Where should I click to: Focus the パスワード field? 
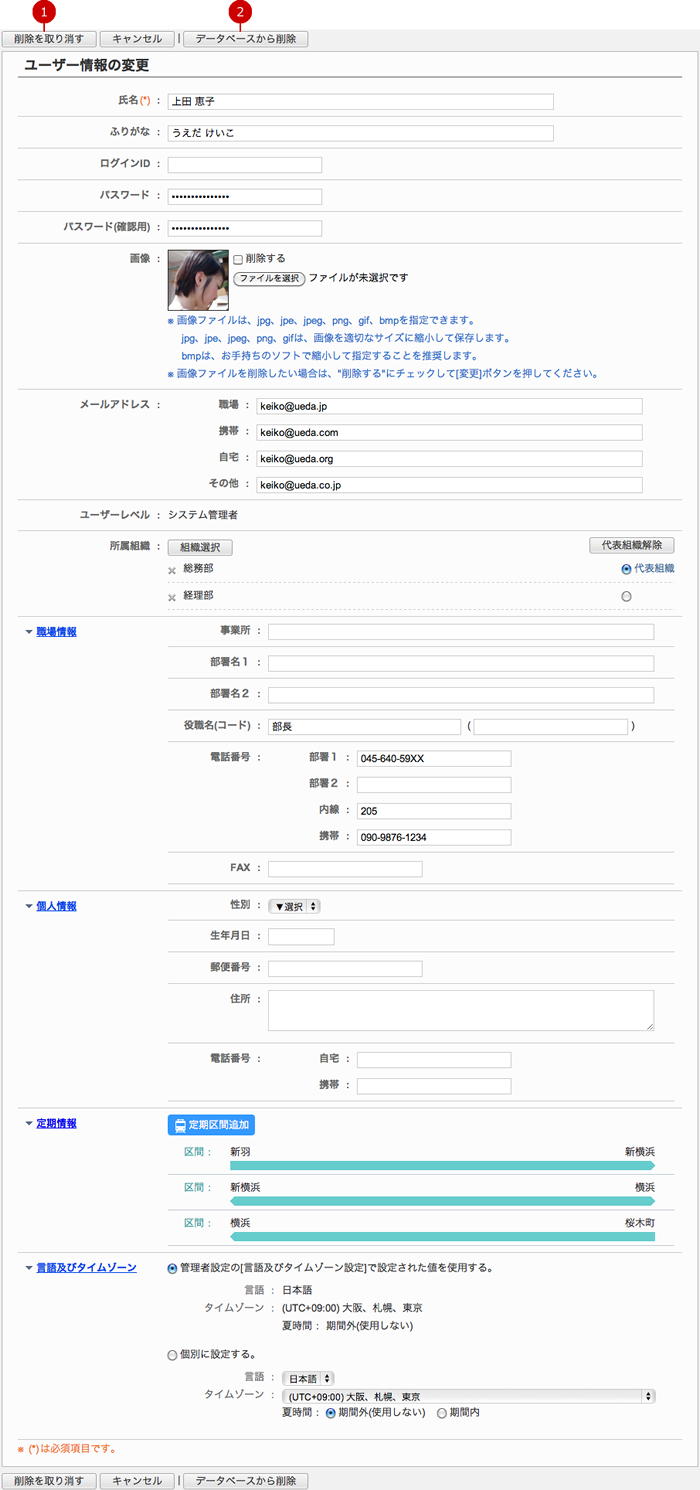[x=245, y=196]
